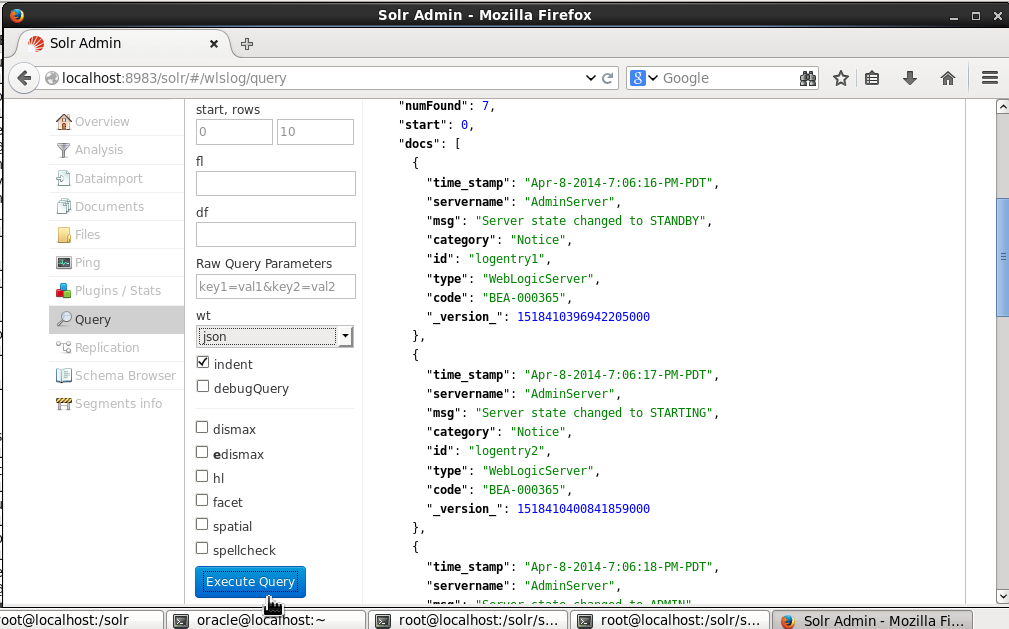Toggle the indent checkbox
The height and width of the screenshot is (629, 1009).
coord(203,362)
